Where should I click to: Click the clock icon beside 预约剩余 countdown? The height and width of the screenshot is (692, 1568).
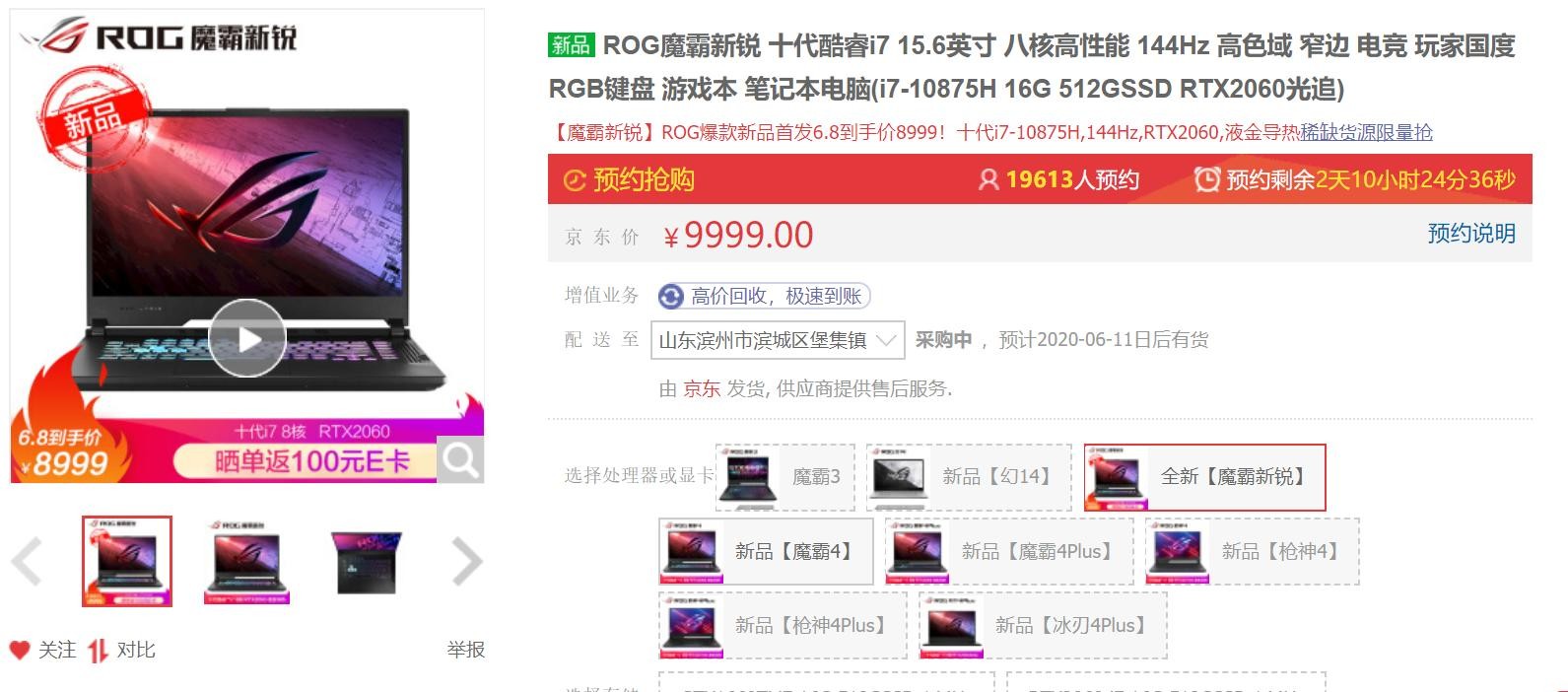[x=1206, y=179]
